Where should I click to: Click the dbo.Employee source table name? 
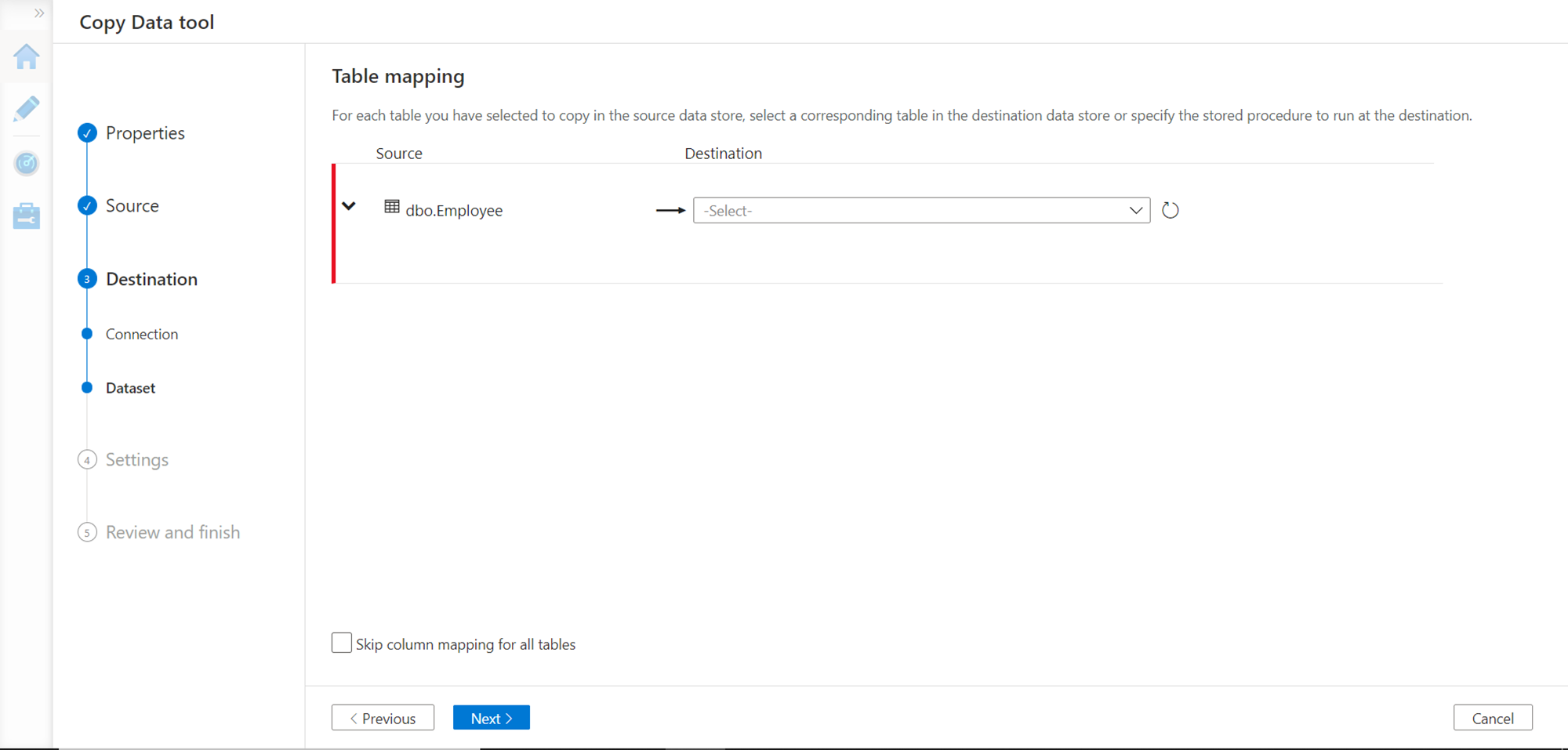pyautogui.click(x=454, y=210)
